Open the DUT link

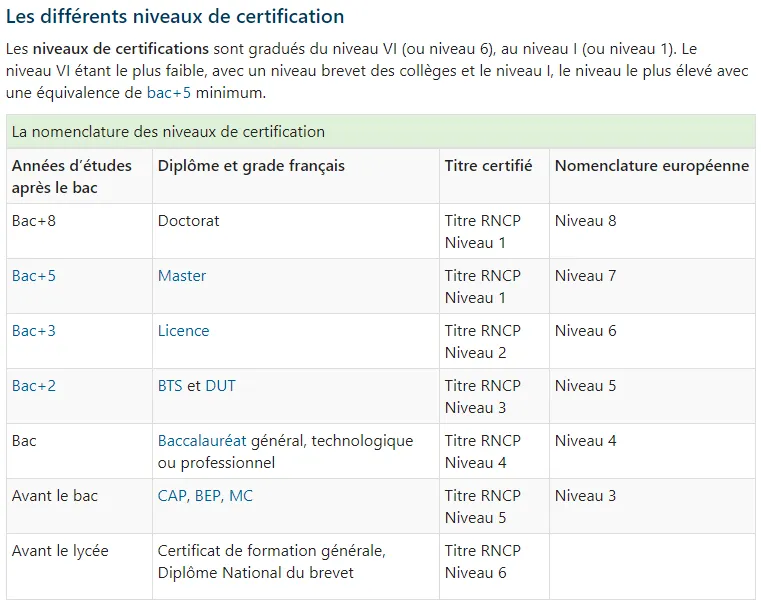[220, 386]
